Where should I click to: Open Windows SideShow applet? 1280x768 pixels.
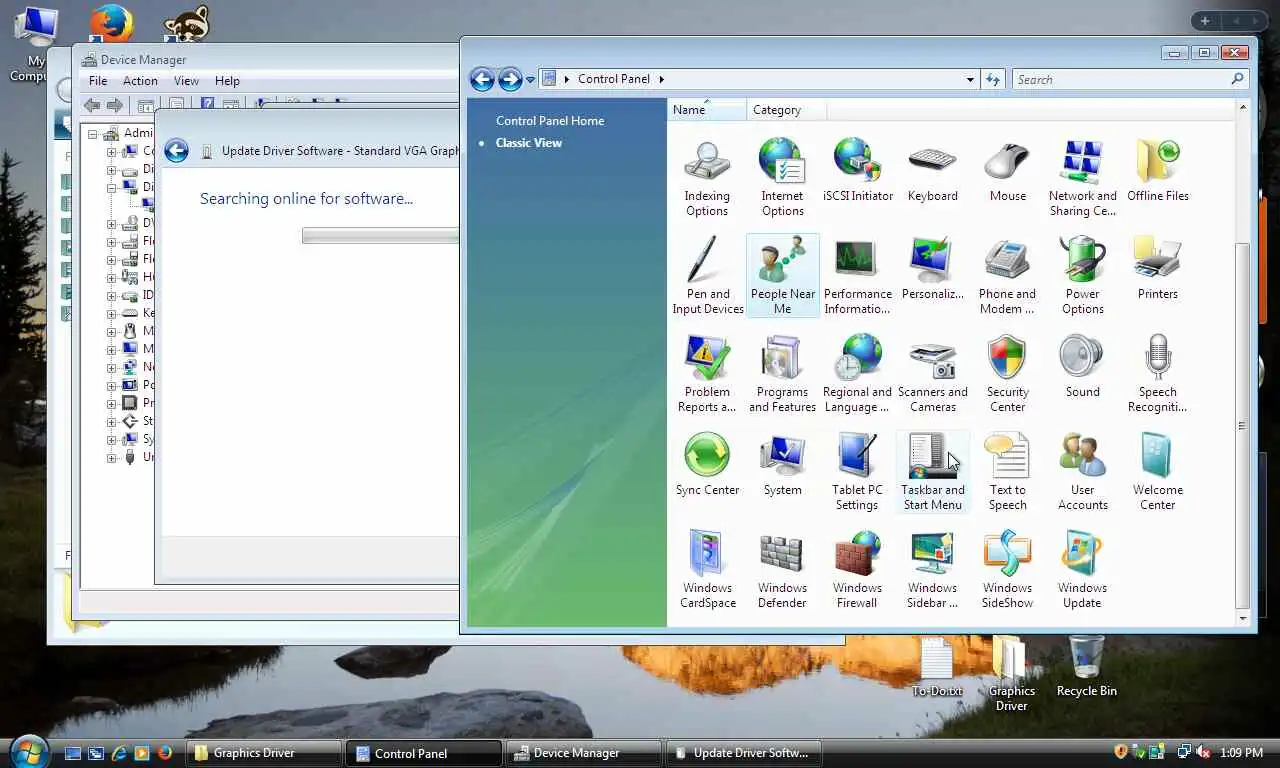pos(1007,570)
